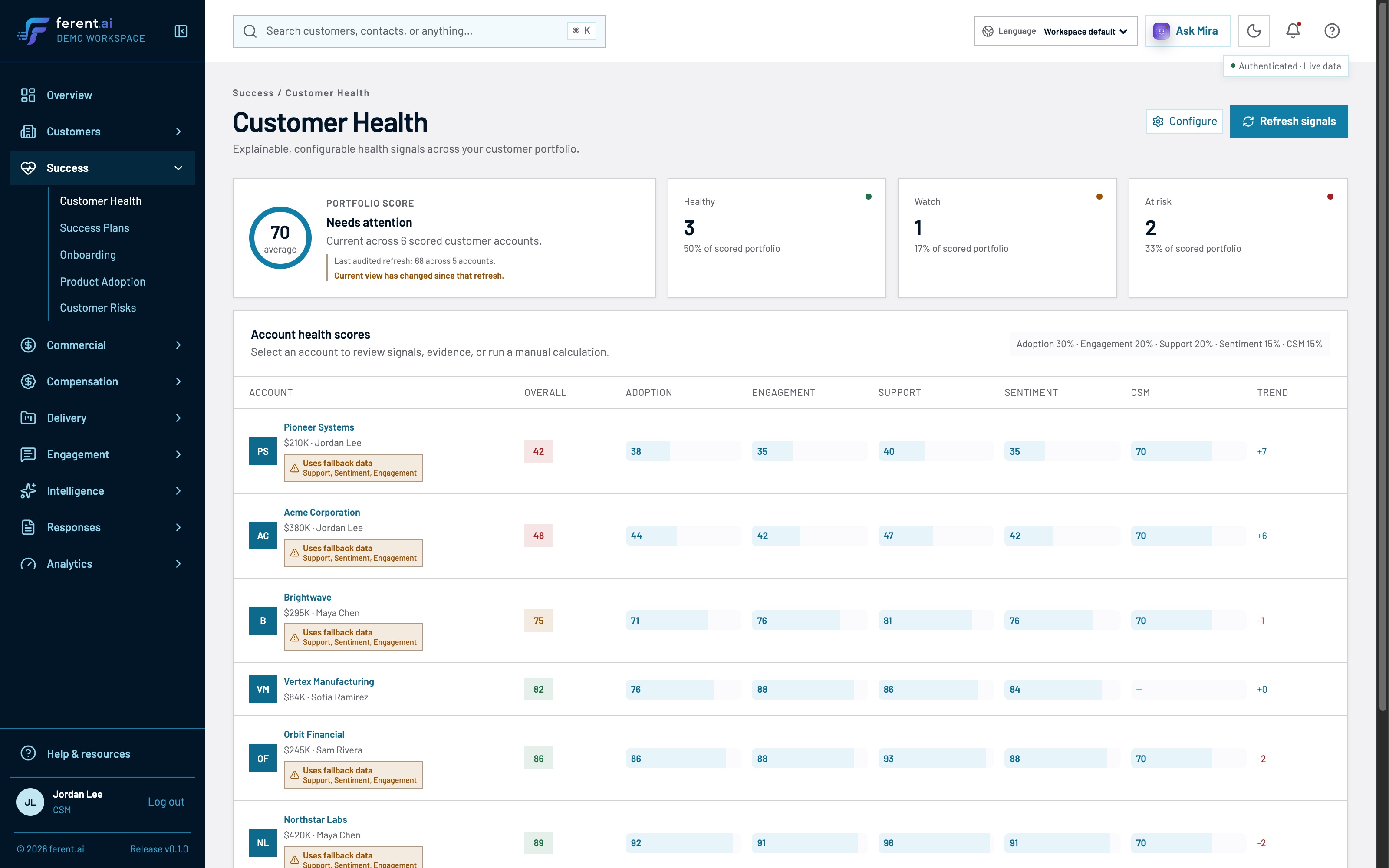Click the Commercial dollar icon
The image size is (1389, 868).
(28, 345)
